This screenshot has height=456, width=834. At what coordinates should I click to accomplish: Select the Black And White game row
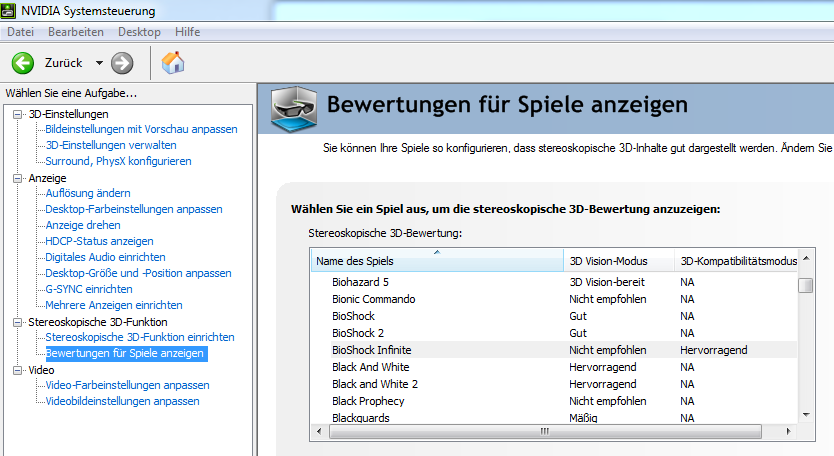(554, 367)
